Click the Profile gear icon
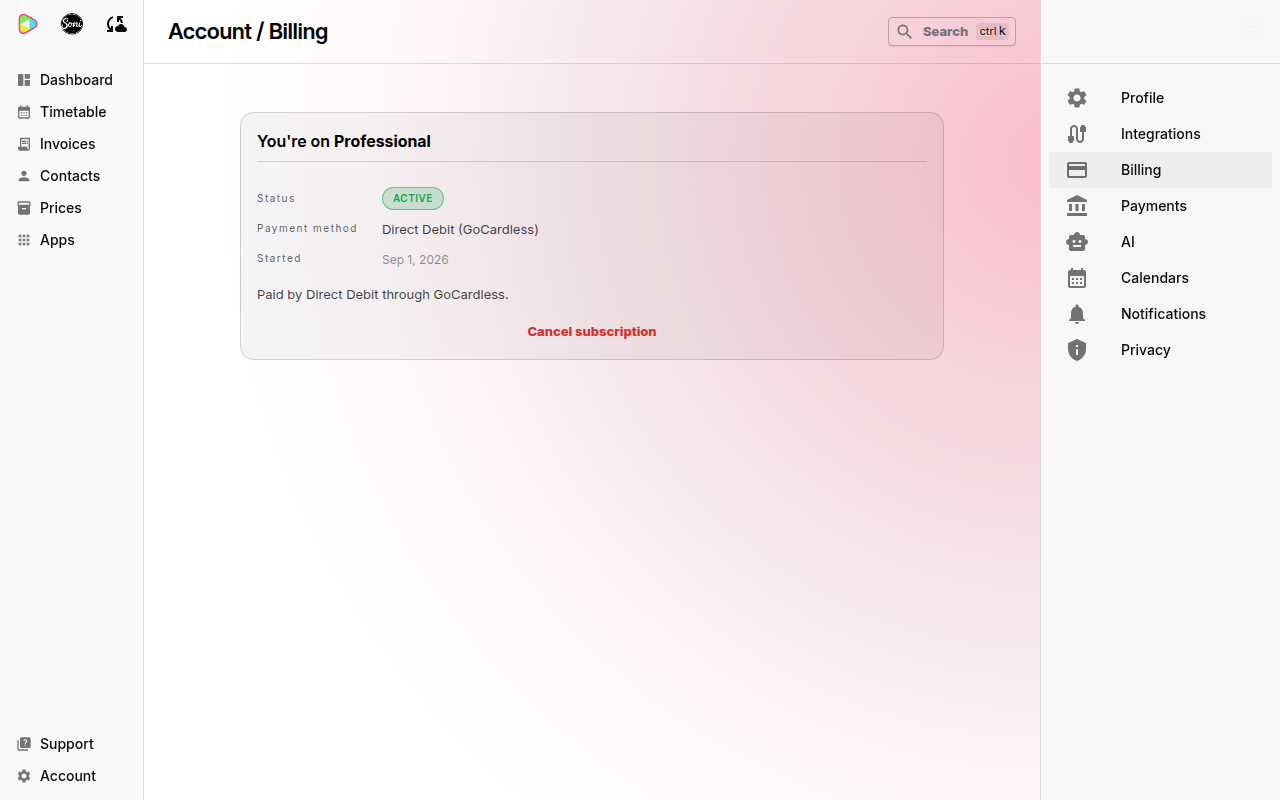1280x800 pixels. click(1077, 98)
